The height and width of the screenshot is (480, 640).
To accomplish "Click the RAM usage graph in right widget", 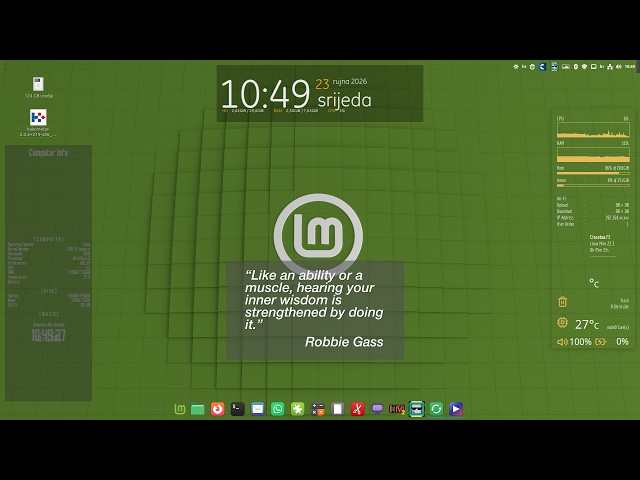I will (593, 155).
